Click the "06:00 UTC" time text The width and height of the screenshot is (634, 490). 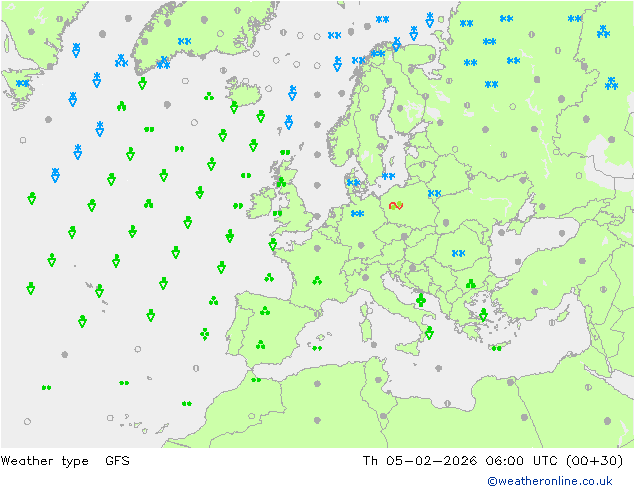point(522,461)
